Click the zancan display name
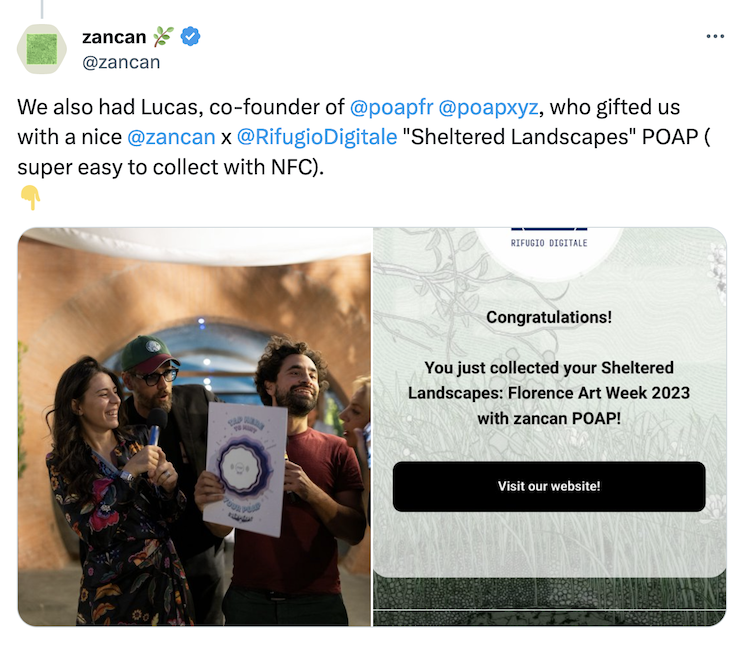This screenshot has height=650, width=746. coord(114,37)
